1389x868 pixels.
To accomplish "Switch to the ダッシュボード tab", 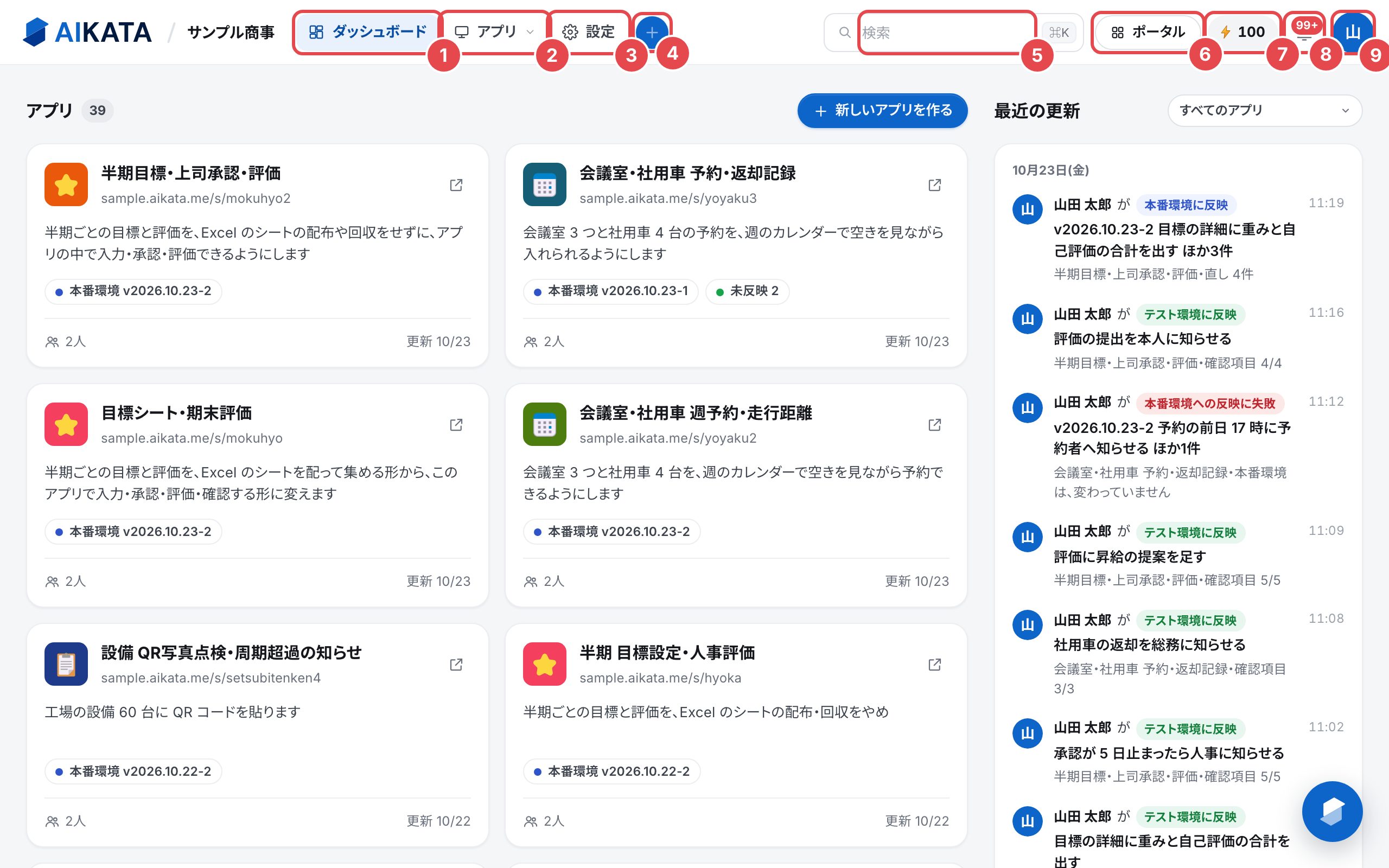I will coord(367,32).
